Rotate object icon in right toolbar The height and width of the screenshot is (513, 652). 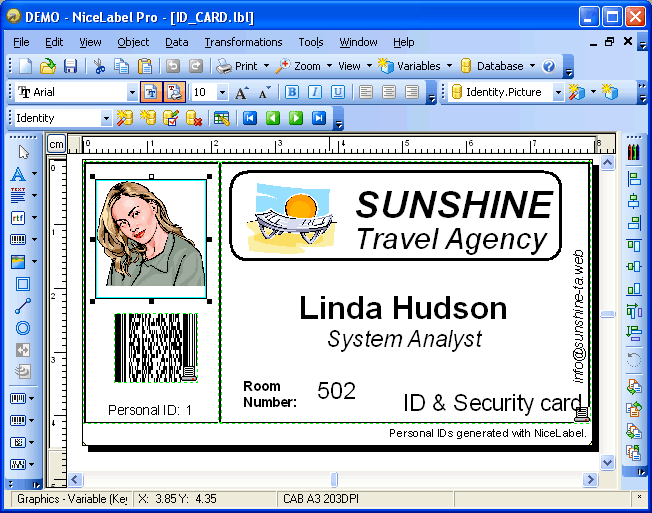pyautogui.click(x=633, y=359)
